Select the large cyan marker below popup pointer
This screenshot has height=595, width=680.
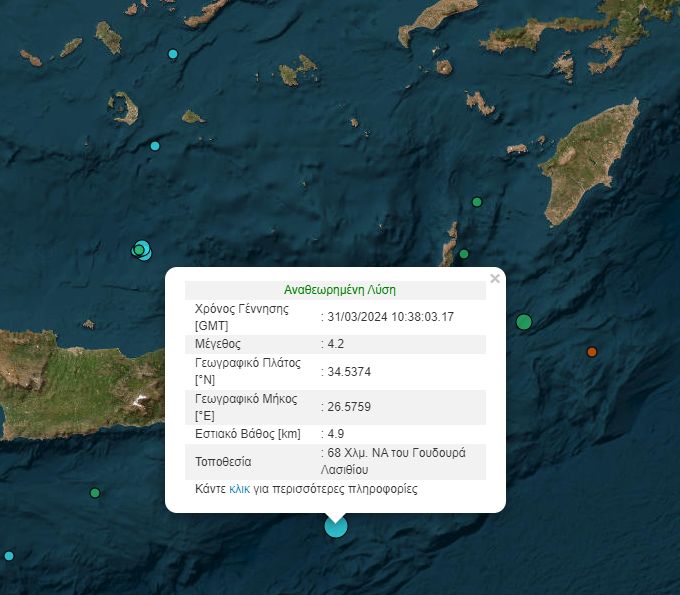pyautogui.click(x=336, y=526)
